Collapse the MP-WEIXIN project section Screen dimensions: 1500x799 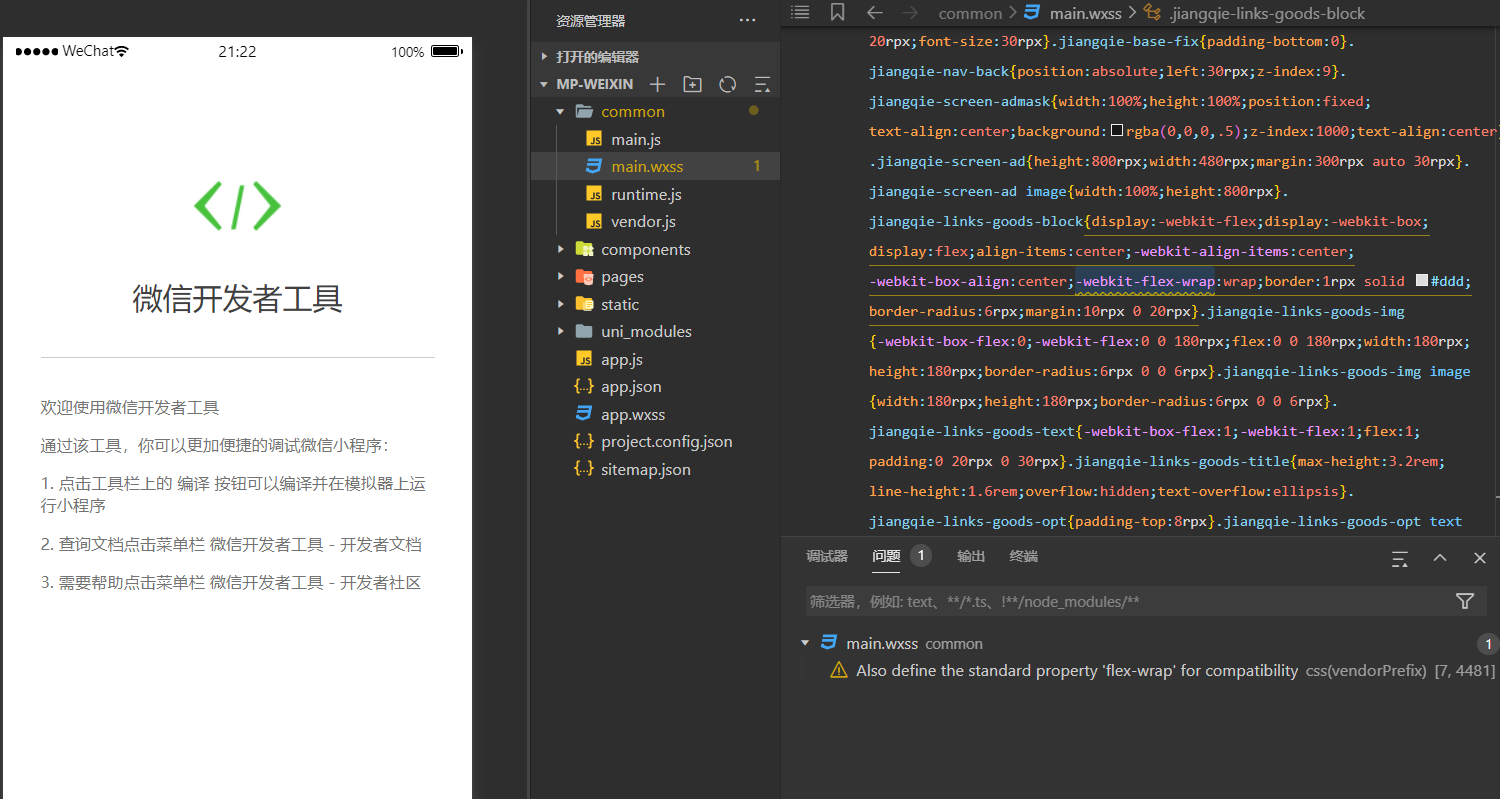coord(544,84)
